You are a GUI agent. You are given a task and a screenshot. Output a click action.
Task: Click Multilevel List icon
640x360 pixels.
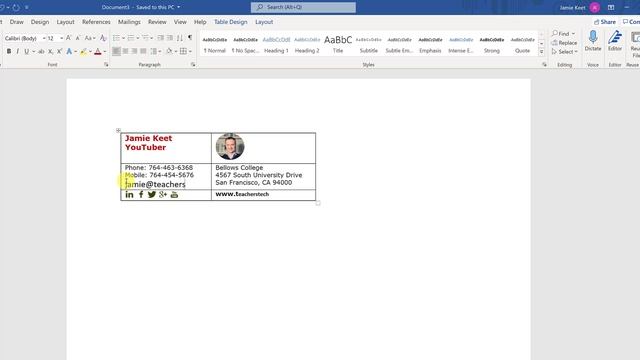coord(145,38)
